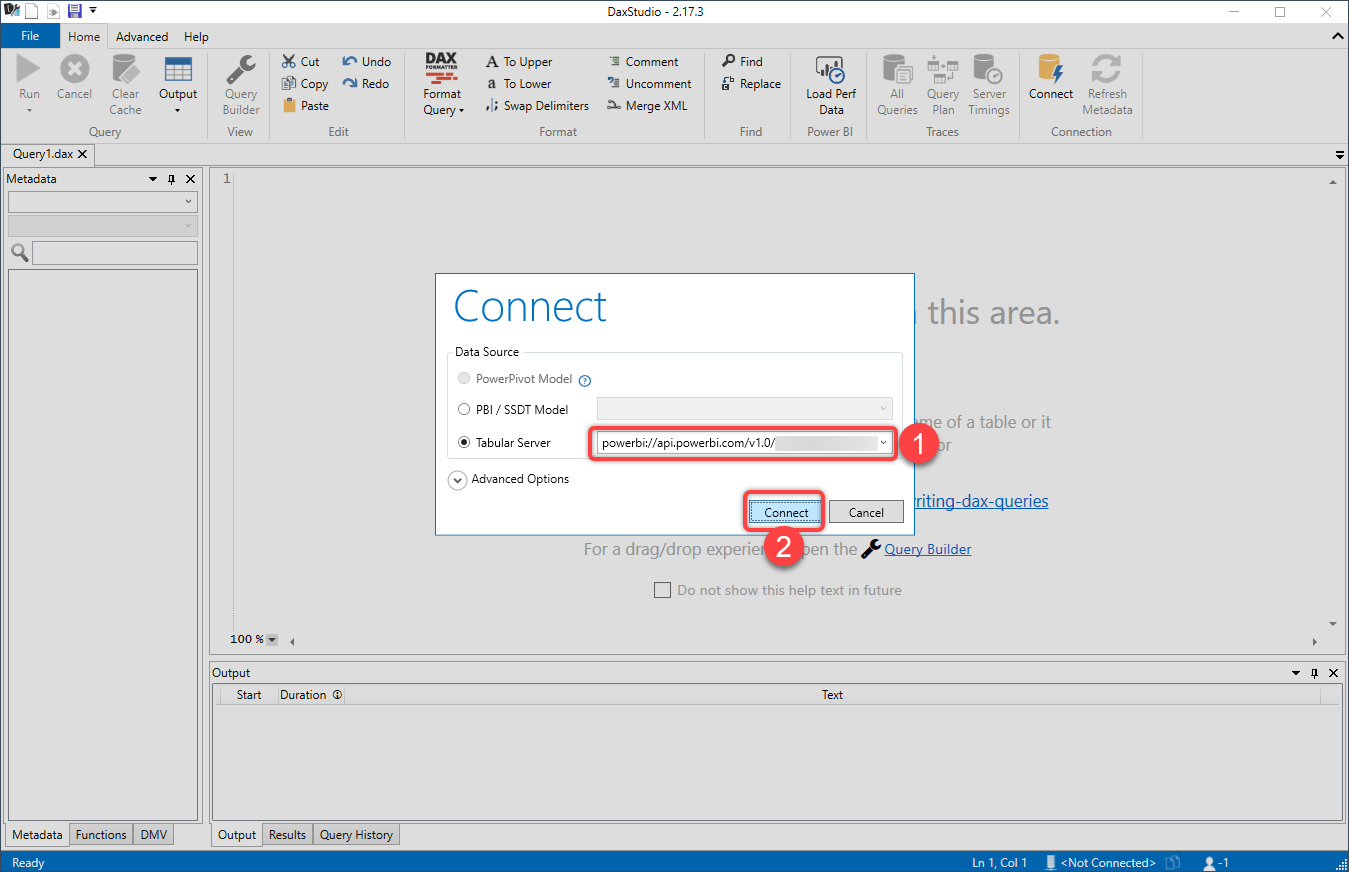Click the DAX Format Query icon
The image size is (1349, 872).
[441, 69]
